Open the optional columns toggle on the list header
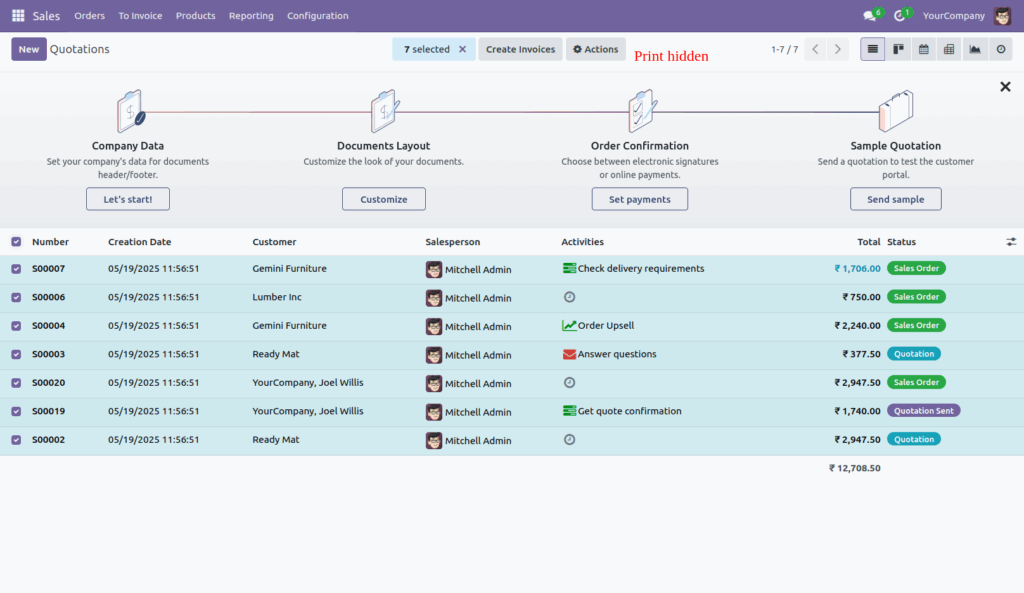The image size is (1024, 593). tap(1010, 241)
